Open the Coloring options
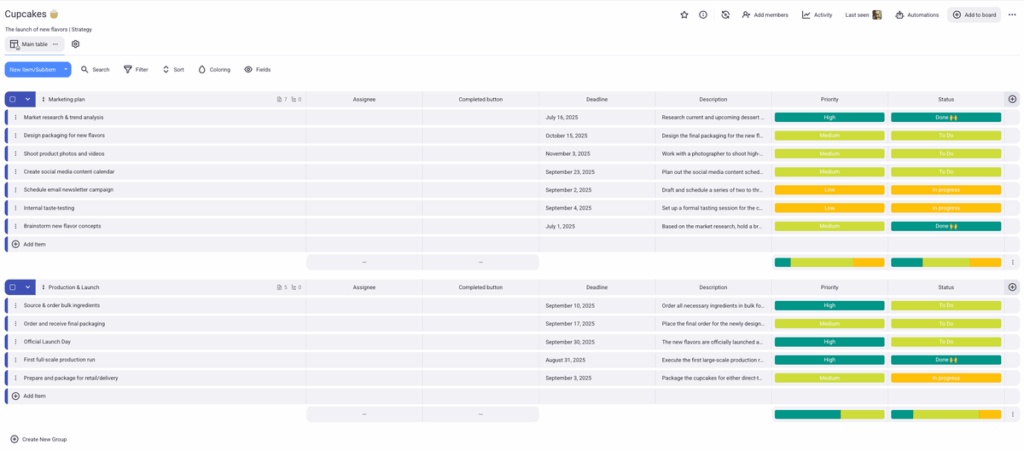Image resolution: width=1024 pixels, height=451 pixels. pyautogui.click(x=214, y=69)
